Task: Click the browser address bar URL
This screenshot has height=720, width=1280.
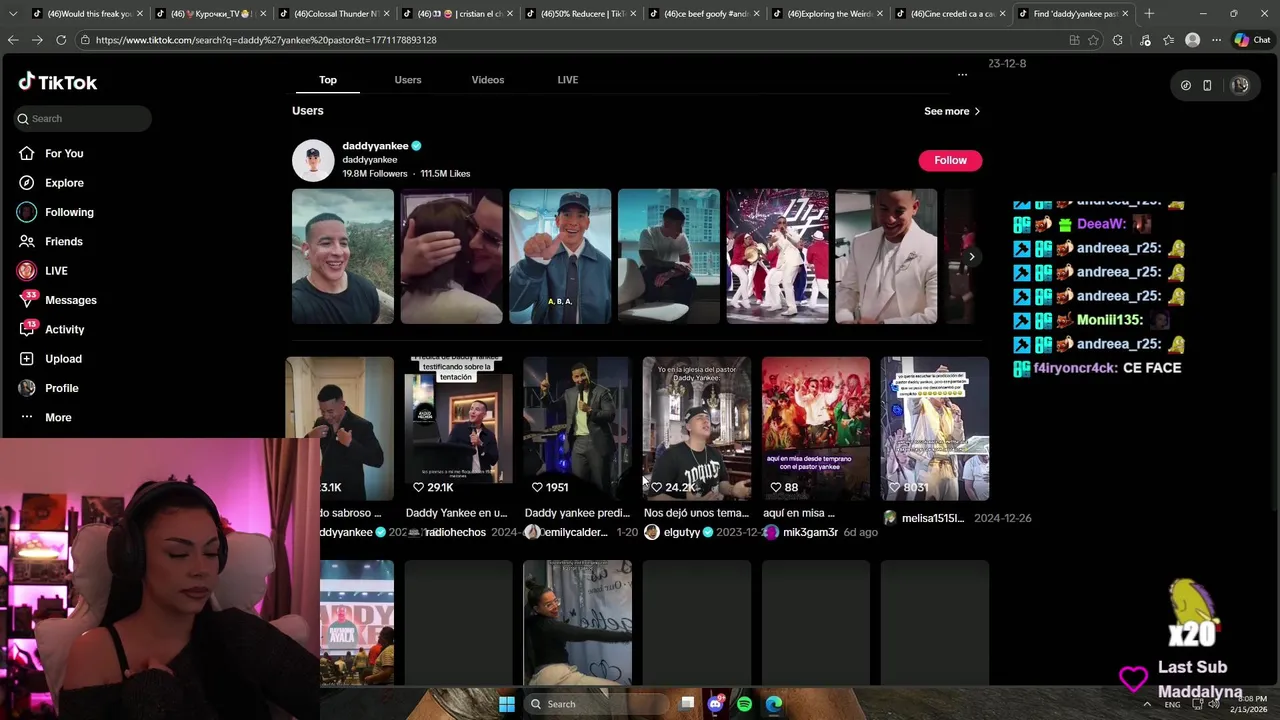Action: pyautogui.click(x=266, y=40)
